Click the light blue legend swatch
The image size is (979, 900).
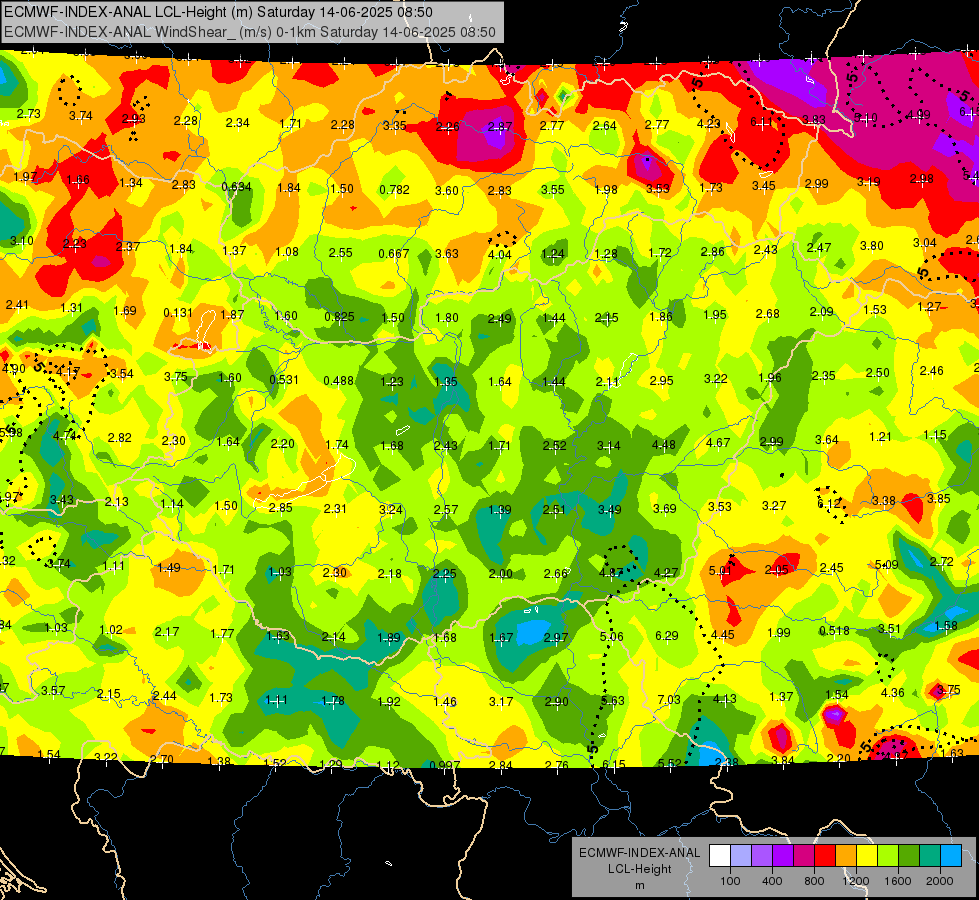(951, 855)
